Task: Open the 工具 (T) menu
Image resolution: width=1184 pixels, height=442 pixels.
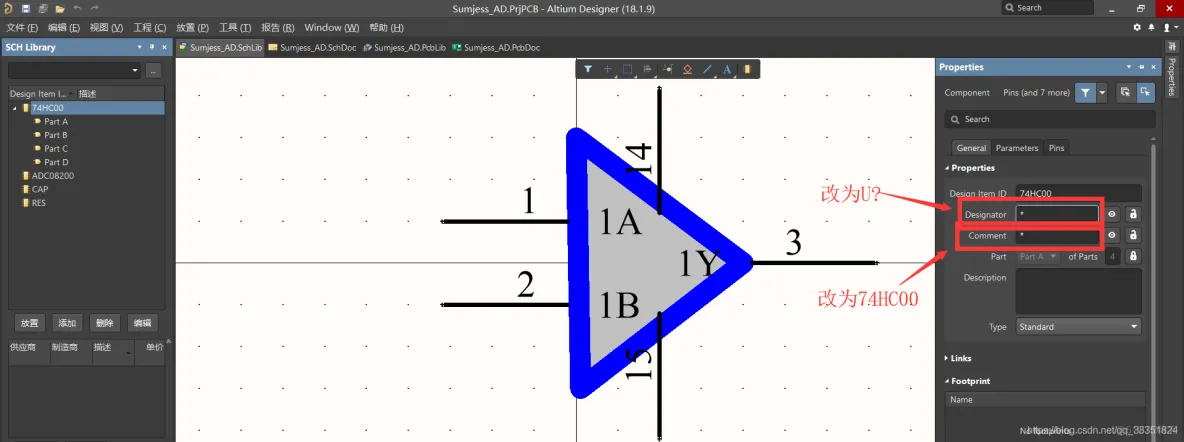Action: (x=235, y=28)
